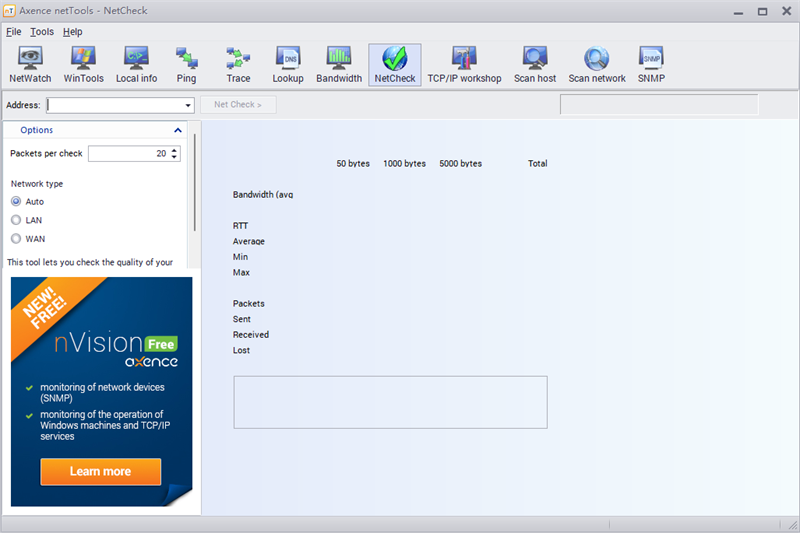This screenshot has width=800, height=533.
Task: Open the TCP/IP workshop tool
Action: click(x=464, y=65)
